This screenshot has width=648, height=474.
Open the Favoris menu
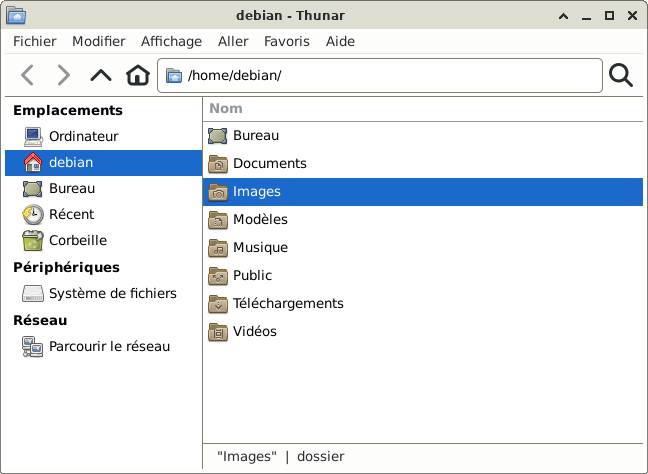coord(287,41)
